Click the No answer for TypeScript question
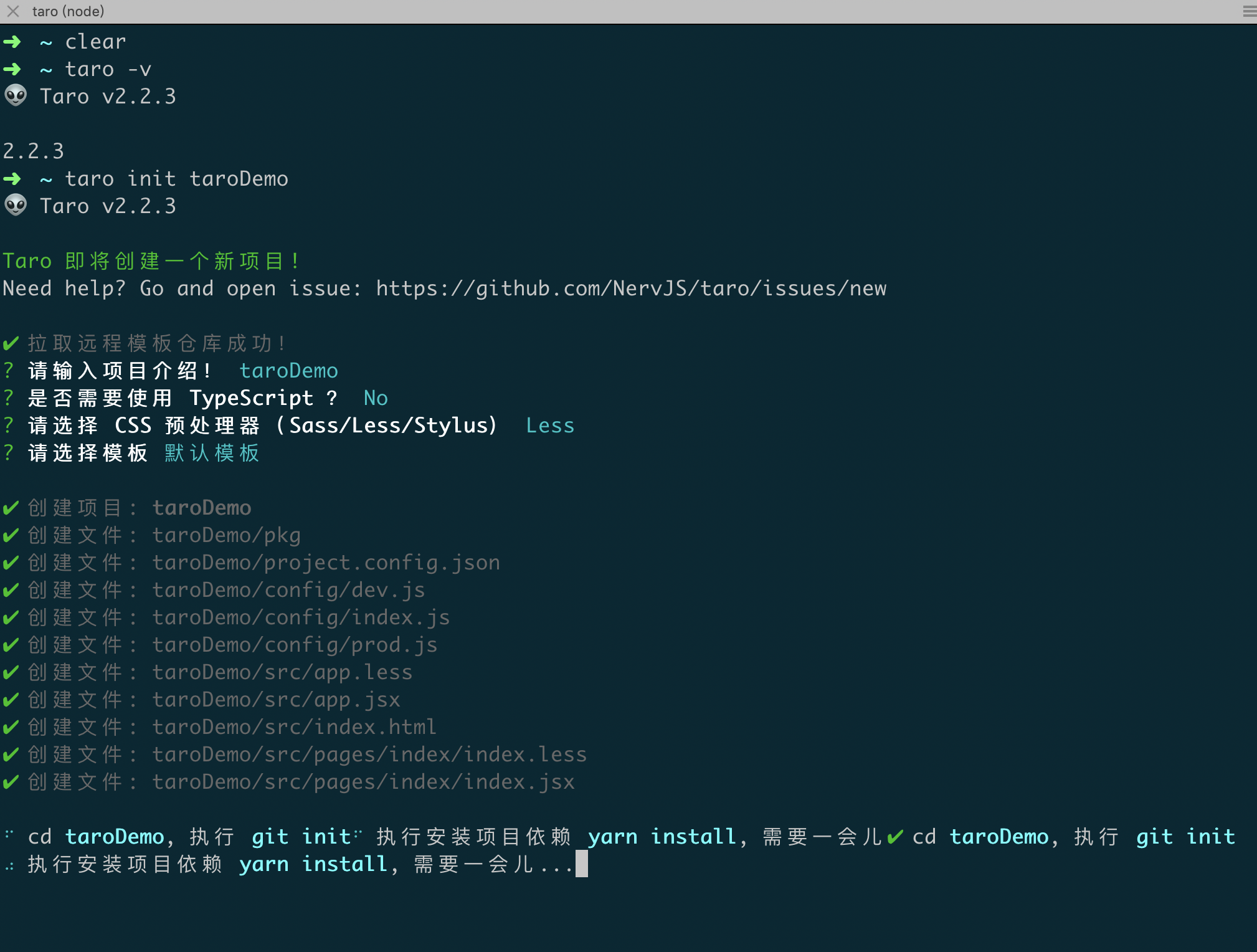This screenshot has width=1257, height=952. point(376,398)
